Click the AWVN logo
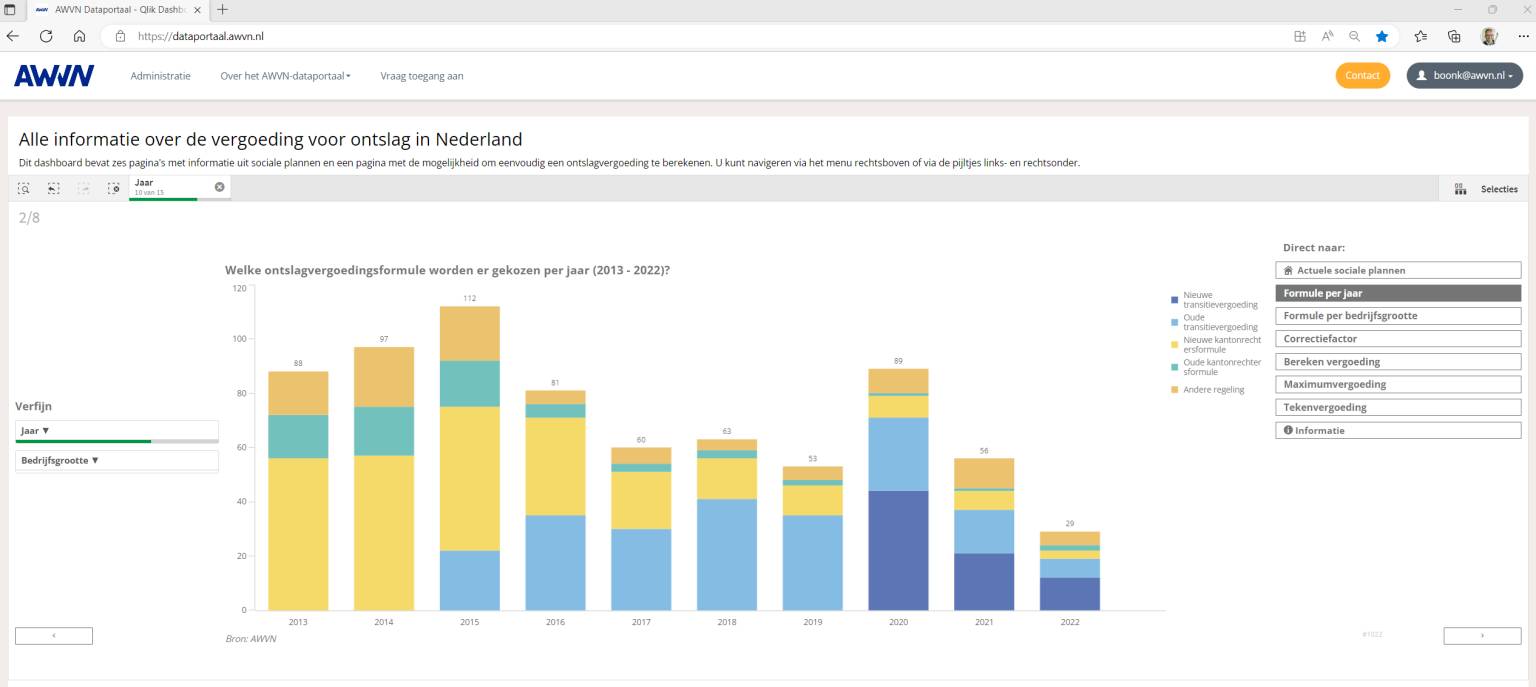 [54, 76]
